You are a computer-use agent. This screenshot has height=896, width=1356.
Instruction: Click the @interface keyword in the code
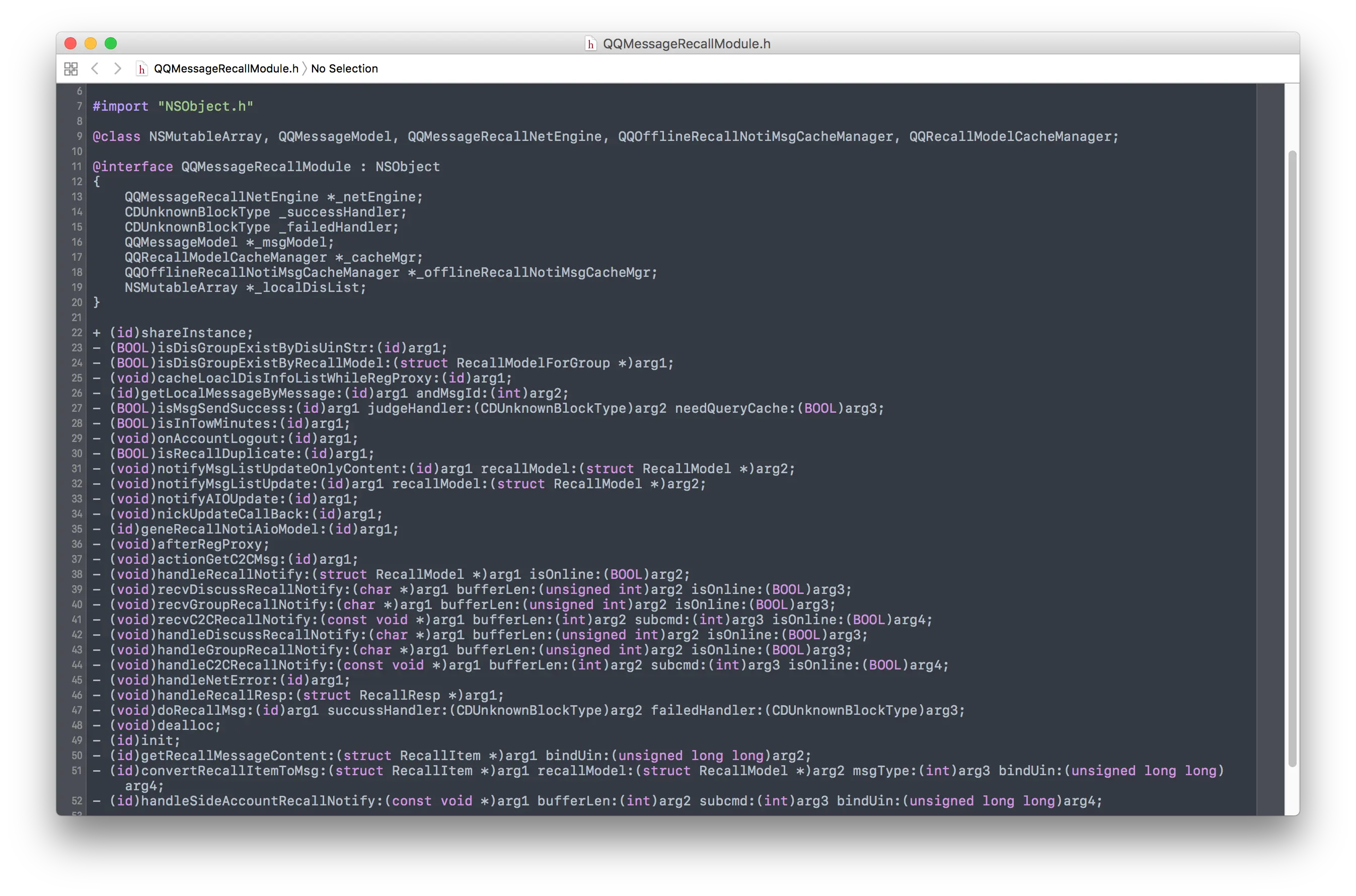coord(132,166)
